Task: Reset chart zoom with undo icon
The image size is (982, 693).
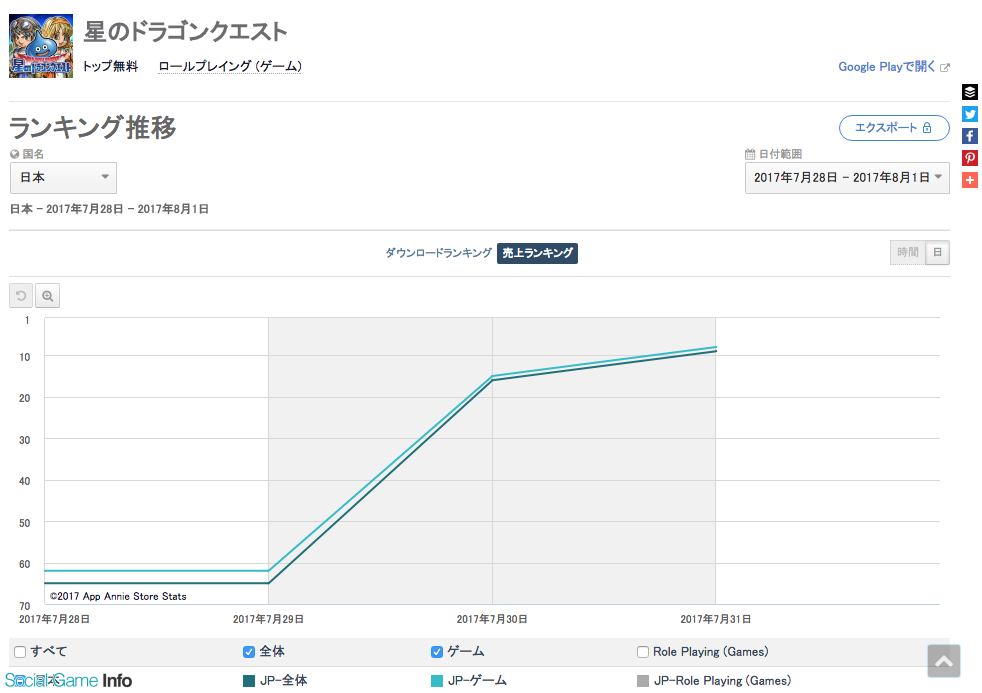Action: (21, 295)
